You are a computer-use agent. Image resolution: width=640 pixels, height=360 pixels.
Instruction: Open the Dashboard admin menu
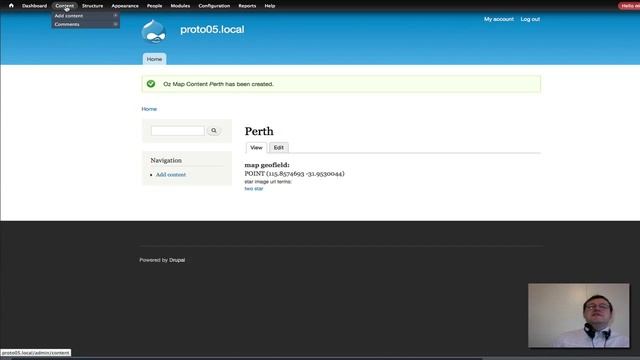34,6
